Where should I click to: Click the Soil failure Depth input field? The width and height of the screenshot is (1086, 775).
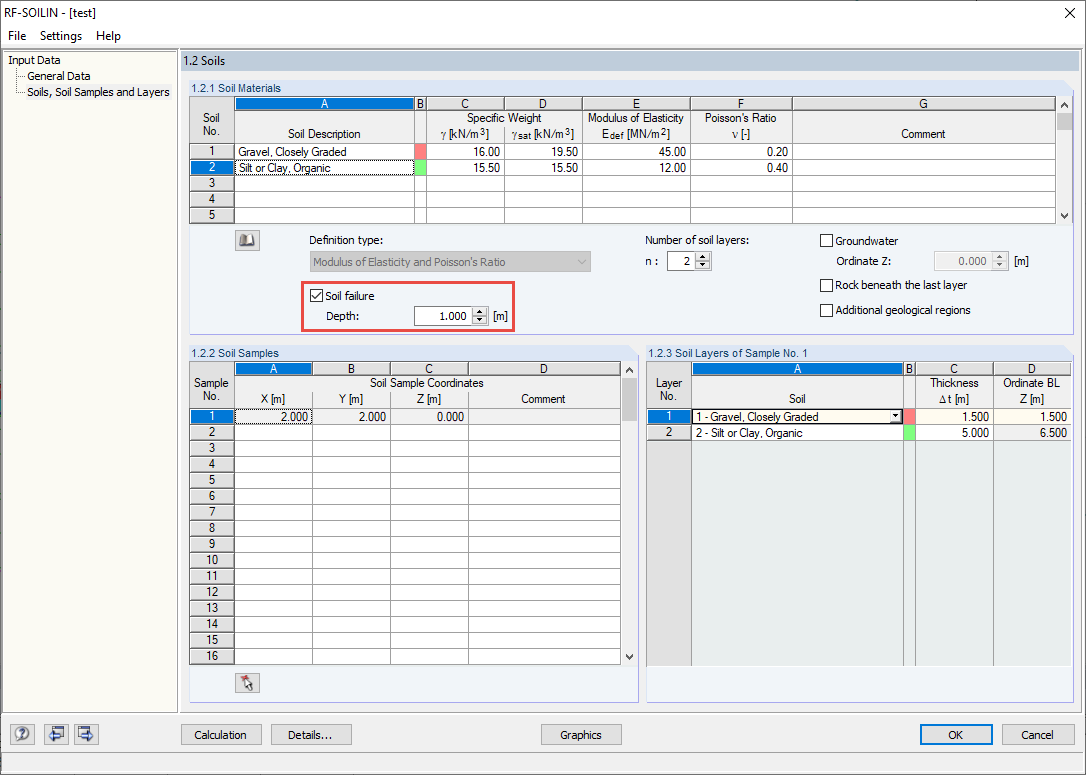coord(443,316)
